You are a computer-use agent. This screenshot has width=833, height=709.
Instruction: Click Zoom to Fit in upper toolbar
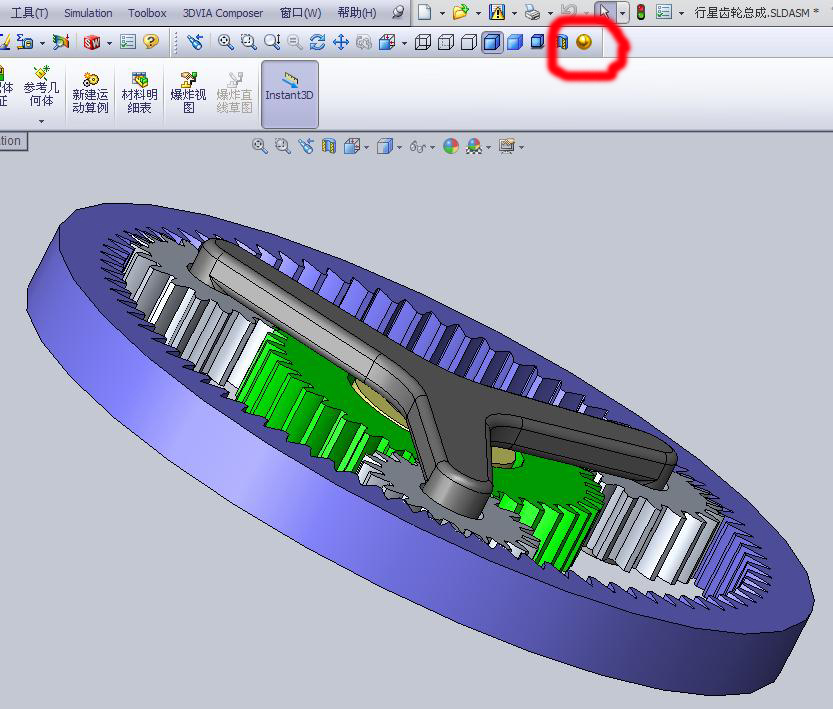[x=226, y=42]
